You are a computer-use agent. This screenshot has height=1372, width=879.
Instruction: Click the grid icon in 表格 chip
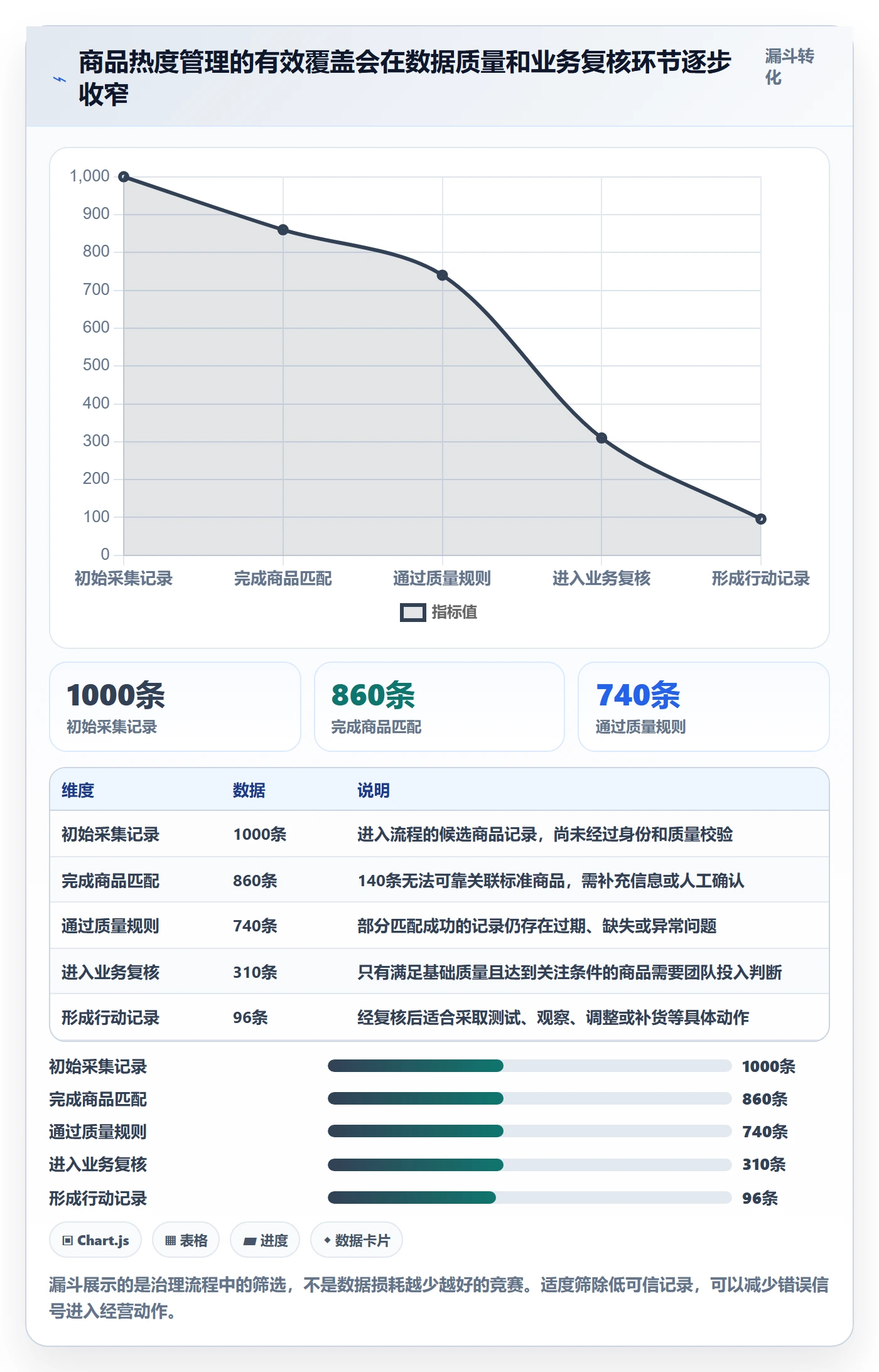click(170, 1241)
